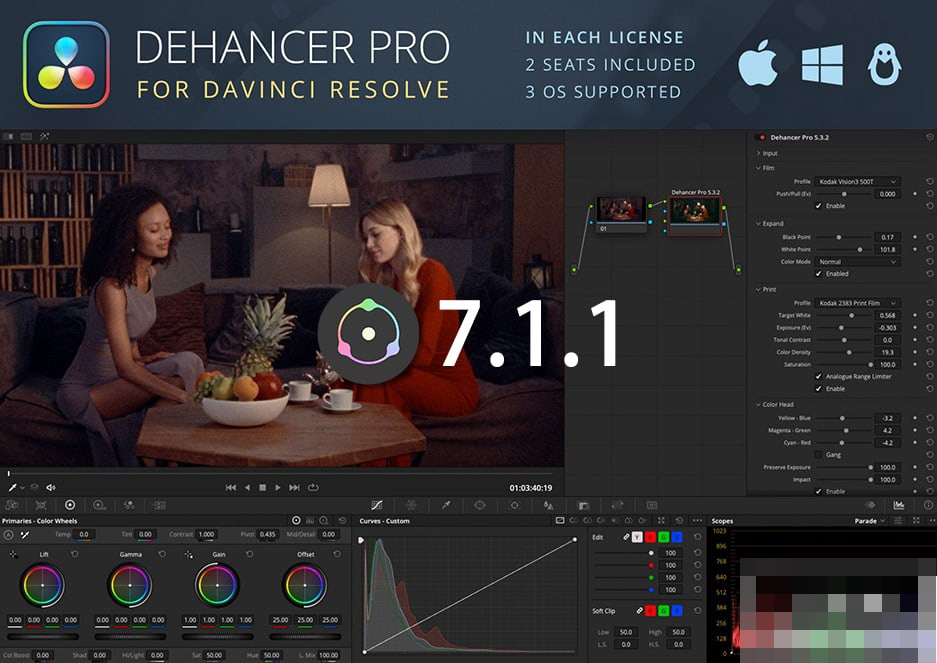This screenshot has height=663, width=937.
Task: Collapse the Film section
Action: 758,168
